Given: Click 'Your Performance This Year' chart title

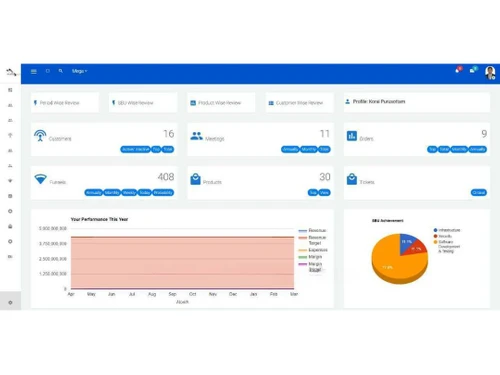Looking at the screenshot, I should coord(99,219).
